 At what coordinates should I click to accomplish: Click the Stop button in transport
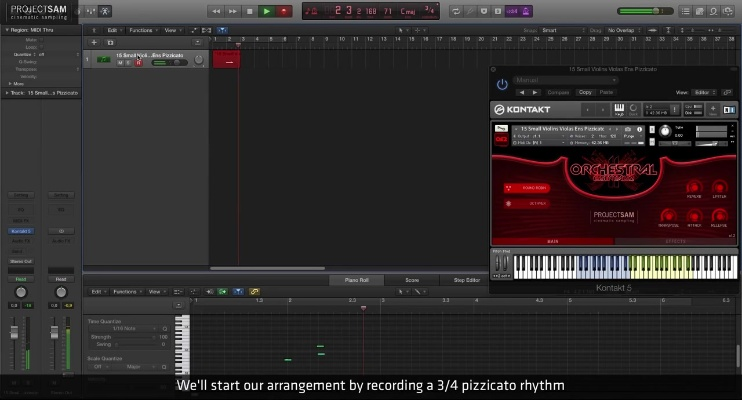tap(249, 11)
